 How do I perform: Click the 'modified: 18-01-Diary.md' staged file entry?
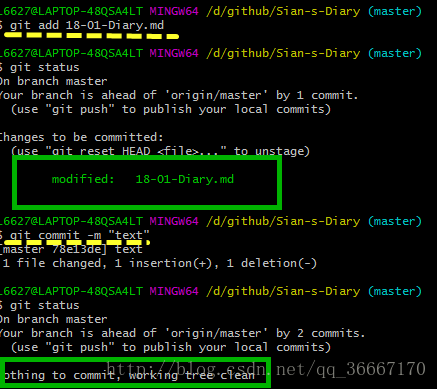(143, 179)
